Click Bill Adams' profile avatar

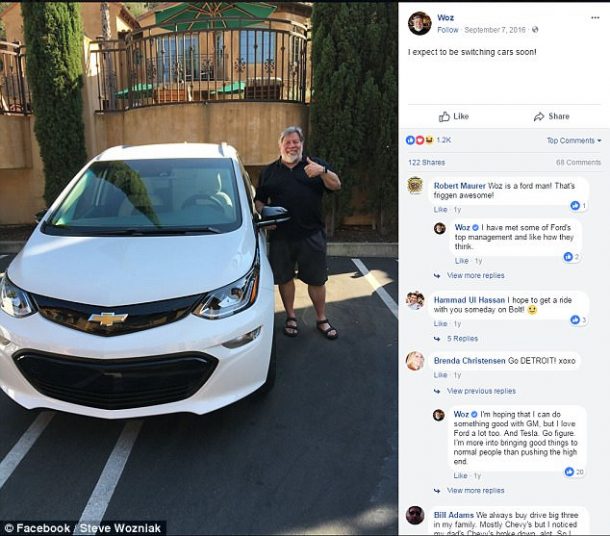[x=415, y=515]
